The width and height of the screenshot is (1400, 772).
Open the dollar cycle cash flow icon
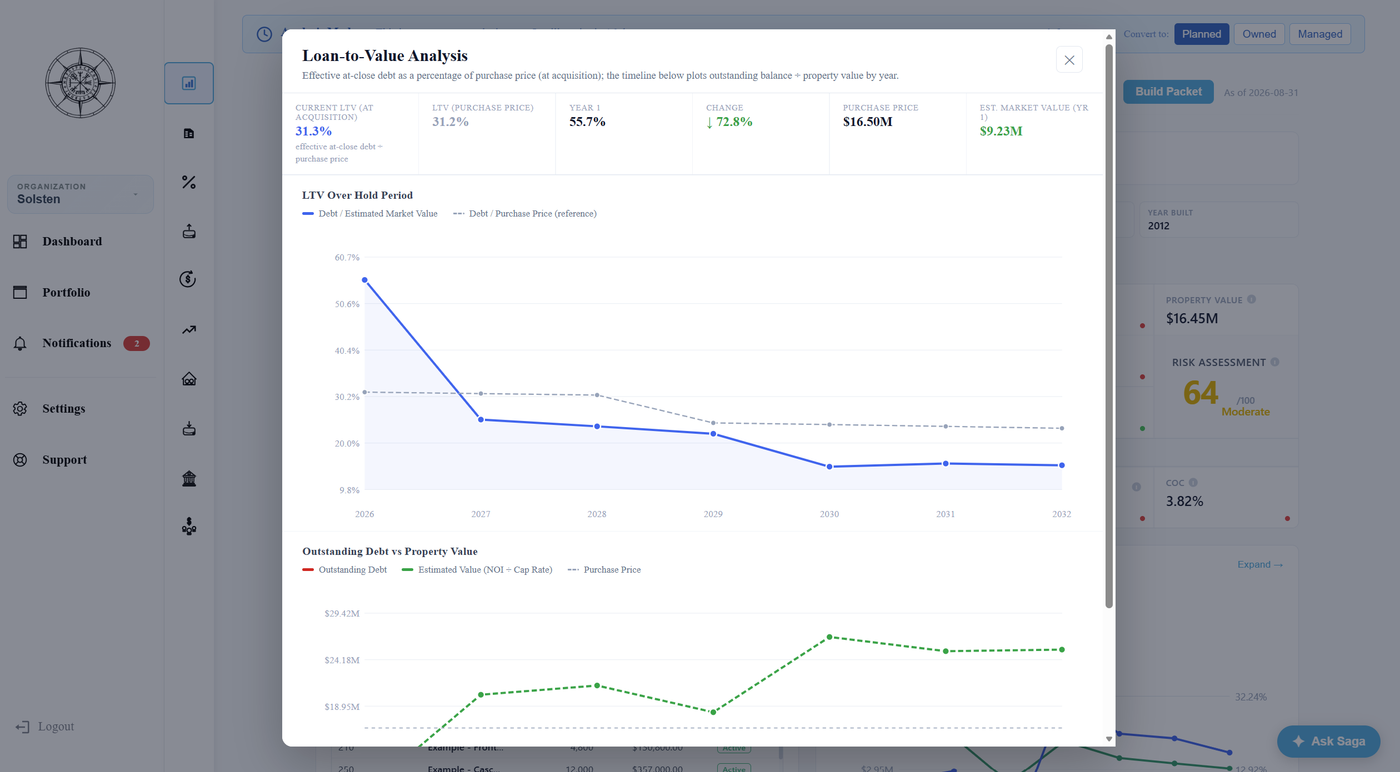click(188, 280)
